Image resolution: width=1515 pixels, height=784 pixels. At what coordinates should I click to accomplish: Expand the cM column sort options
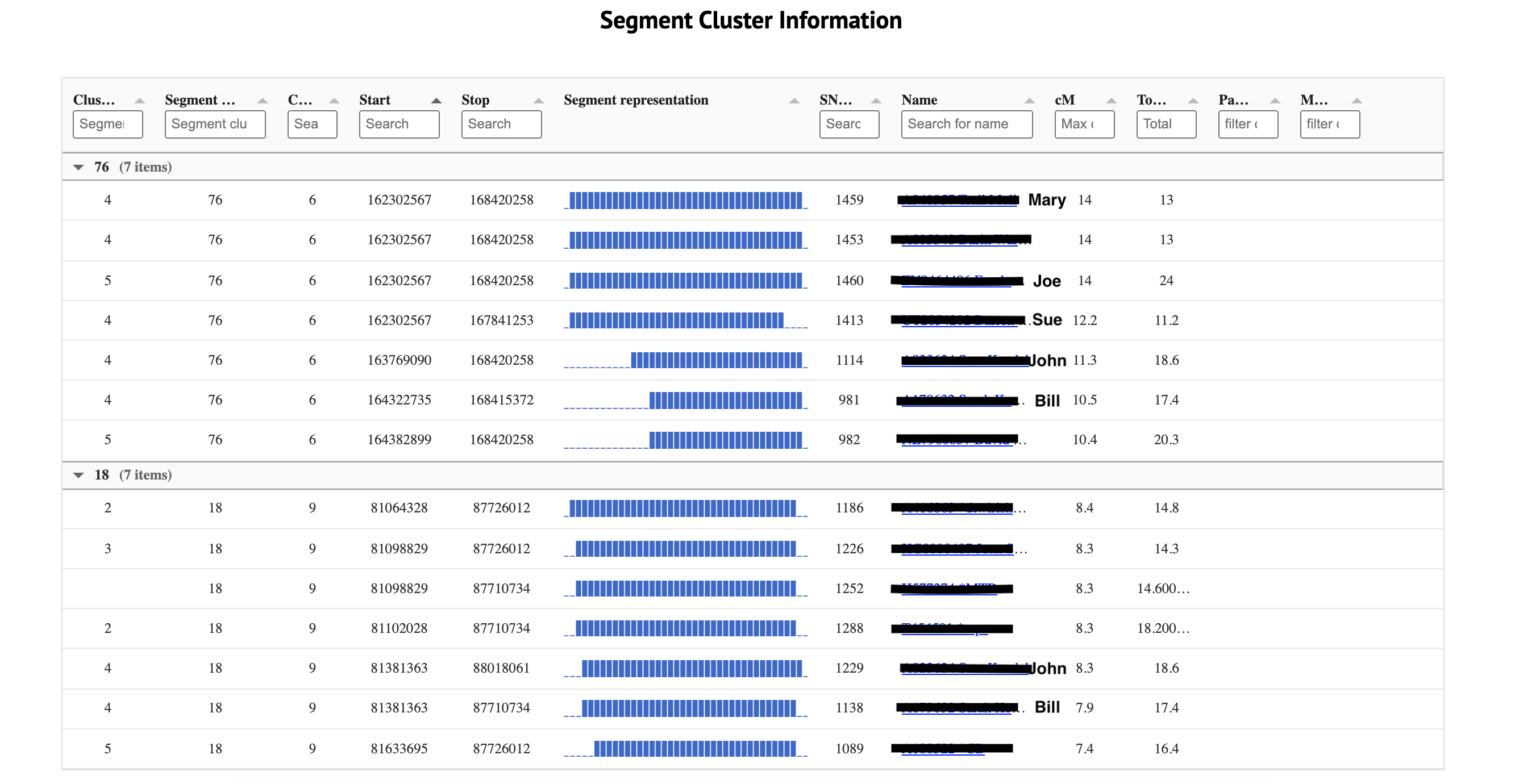(x=1110, y=100)
